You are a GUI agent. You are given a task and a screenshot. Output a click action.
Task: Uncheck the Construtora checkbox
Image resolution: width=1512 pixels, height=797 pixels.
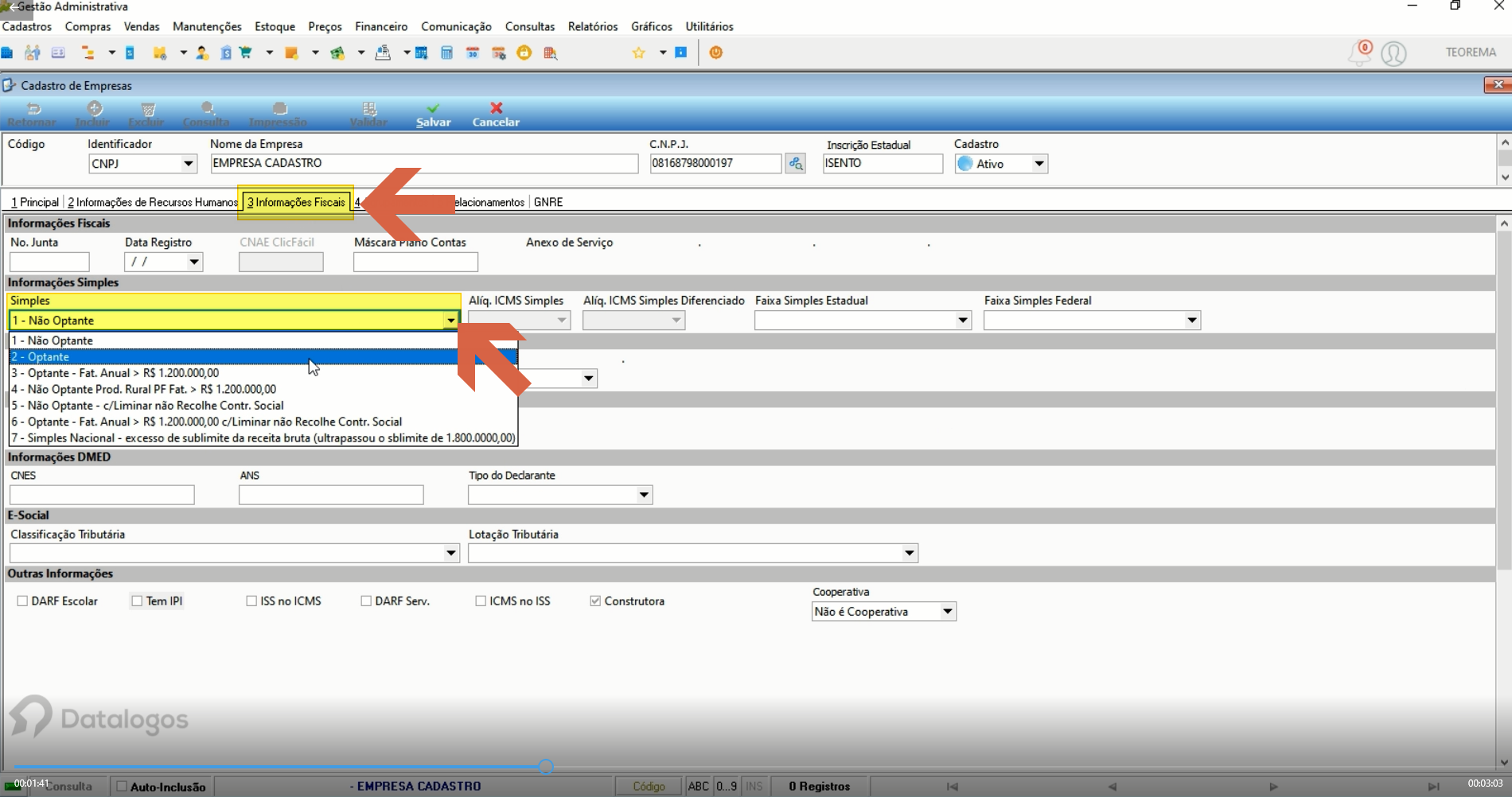pos(595,601)
